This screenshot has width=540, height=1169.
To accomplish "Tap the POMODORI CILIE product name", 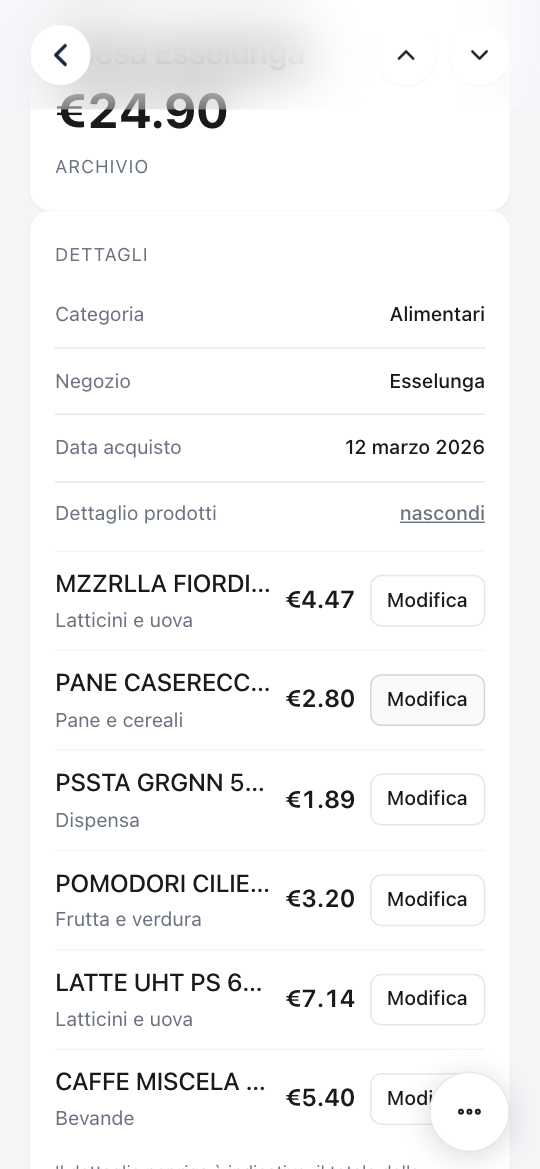I will coord(163,883).
